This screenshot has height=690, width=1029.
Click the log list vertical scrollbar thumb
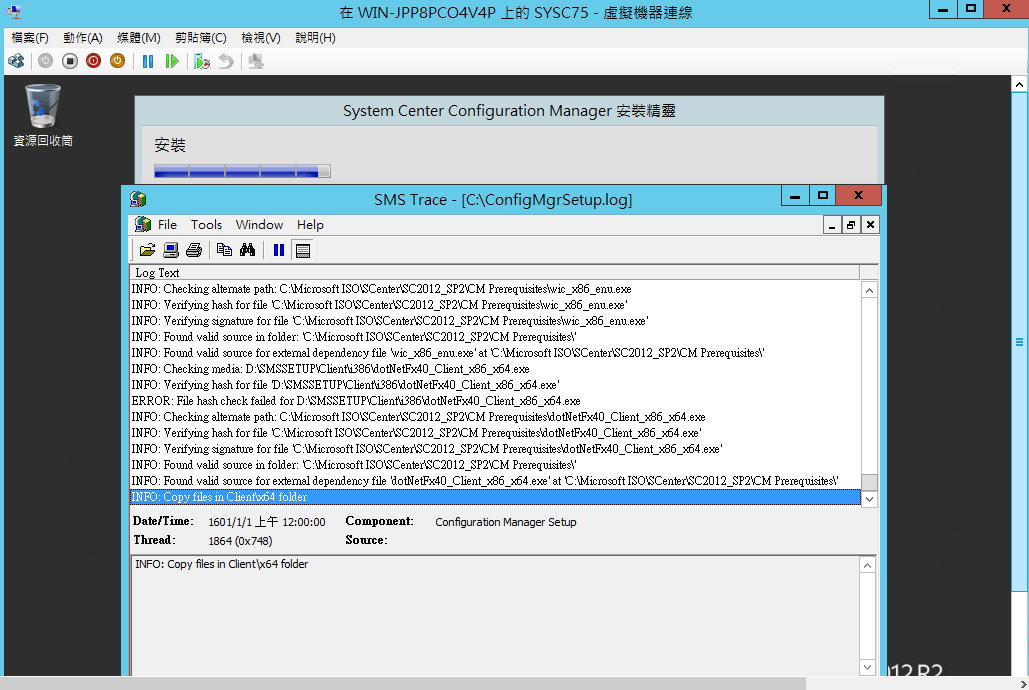(869, 482)
